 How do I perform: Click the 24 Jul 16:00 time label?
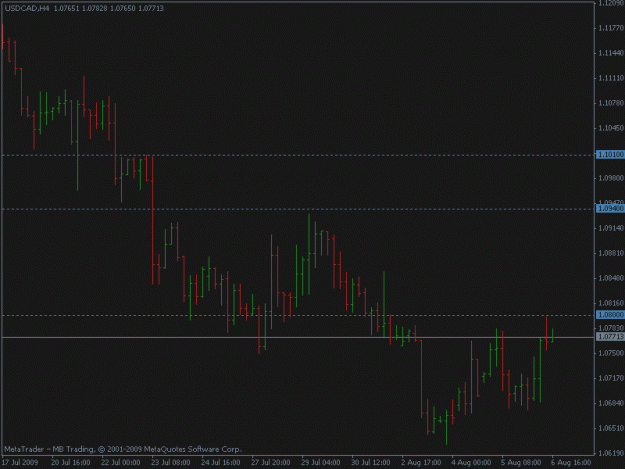(220, 463)
